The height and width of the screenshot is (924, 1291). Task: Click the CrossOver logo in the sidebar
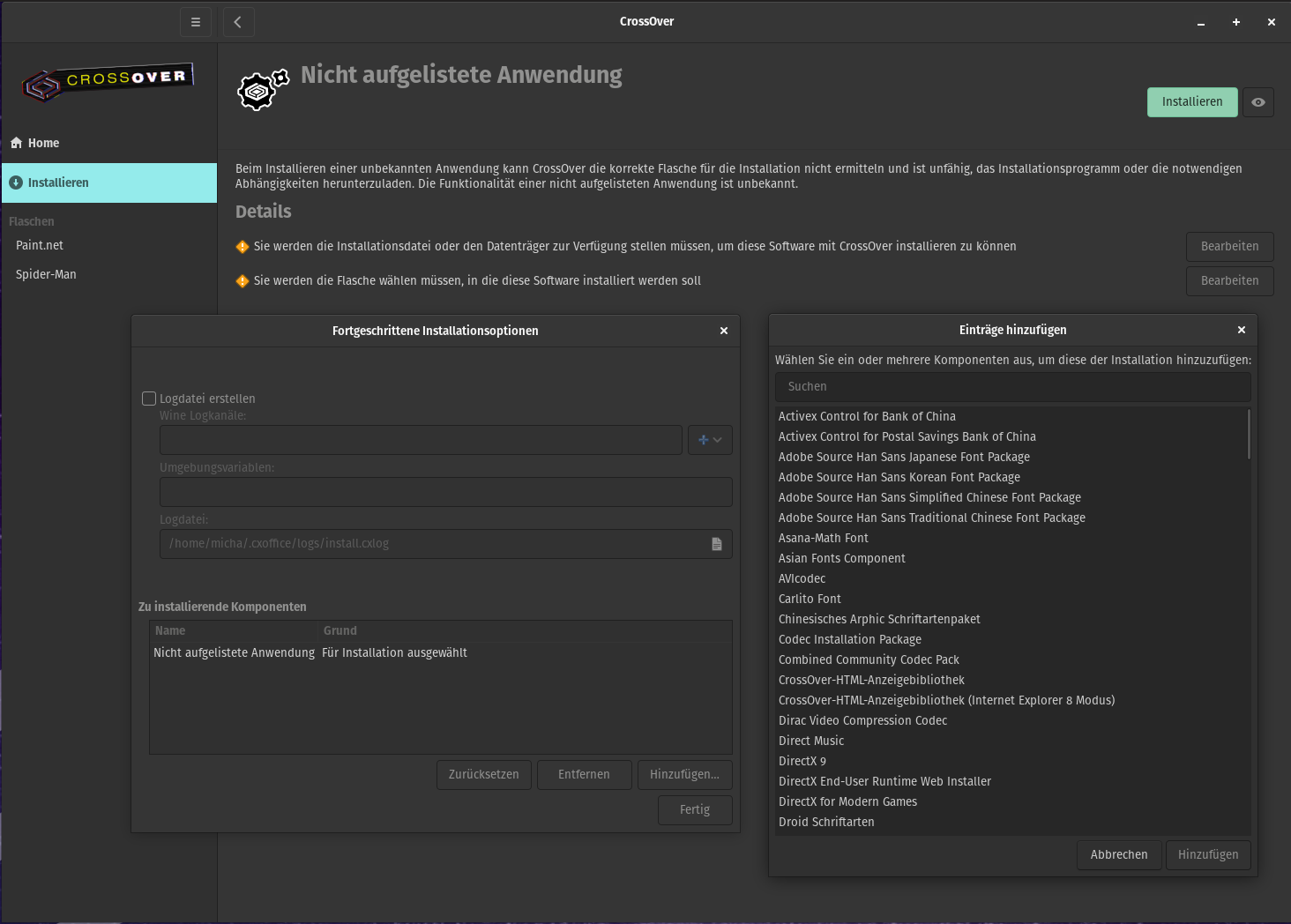click(108, 83)
